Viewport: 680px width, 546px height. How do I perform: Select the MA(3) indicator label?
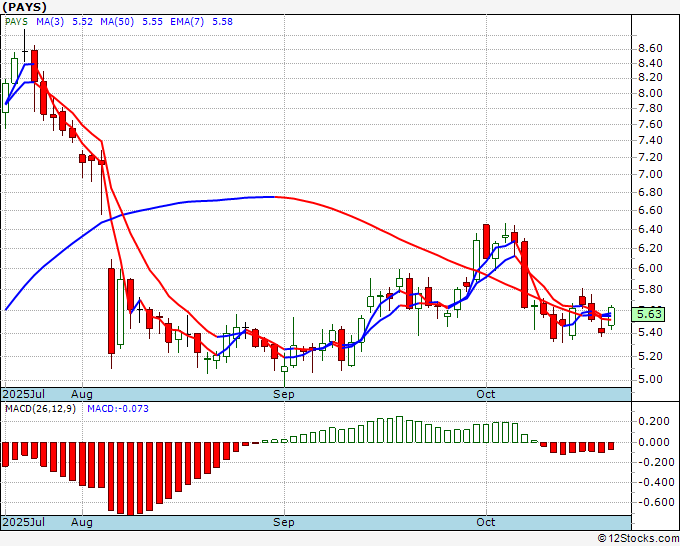pos(50,22)
